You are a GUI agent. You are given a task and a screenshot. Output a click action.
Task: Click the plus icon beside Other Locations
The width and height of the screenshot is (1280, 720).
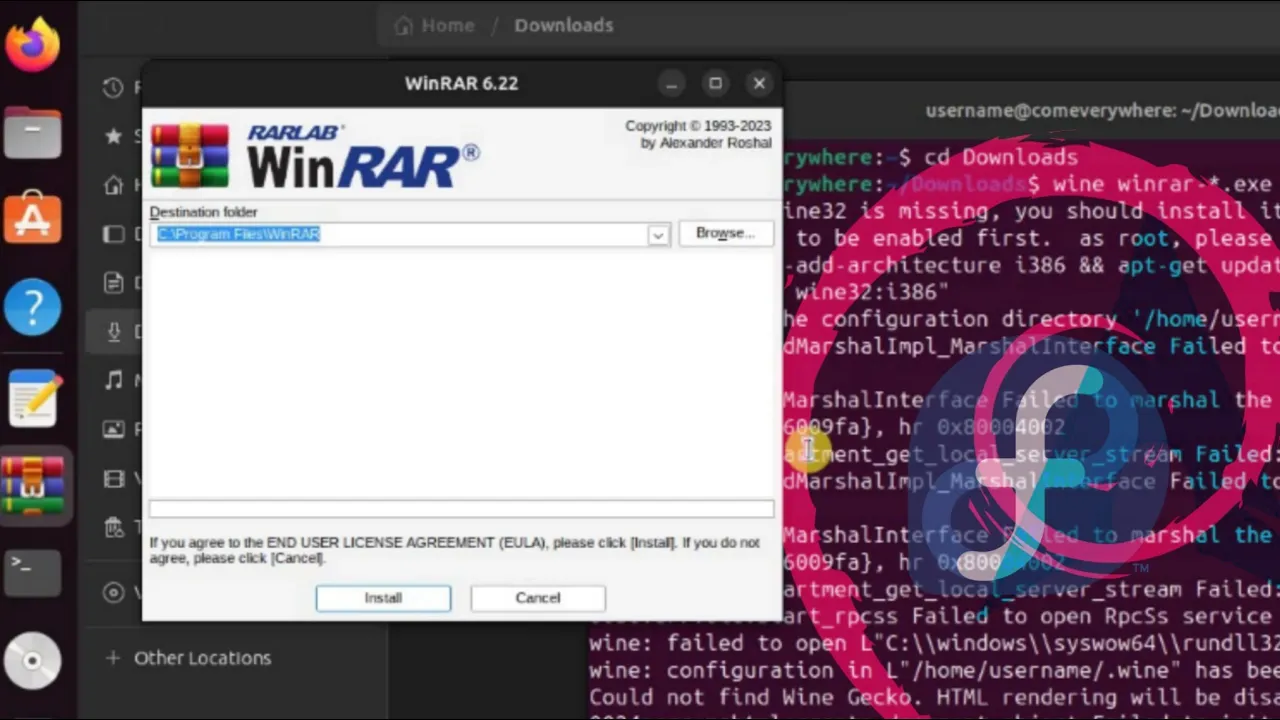113,658
